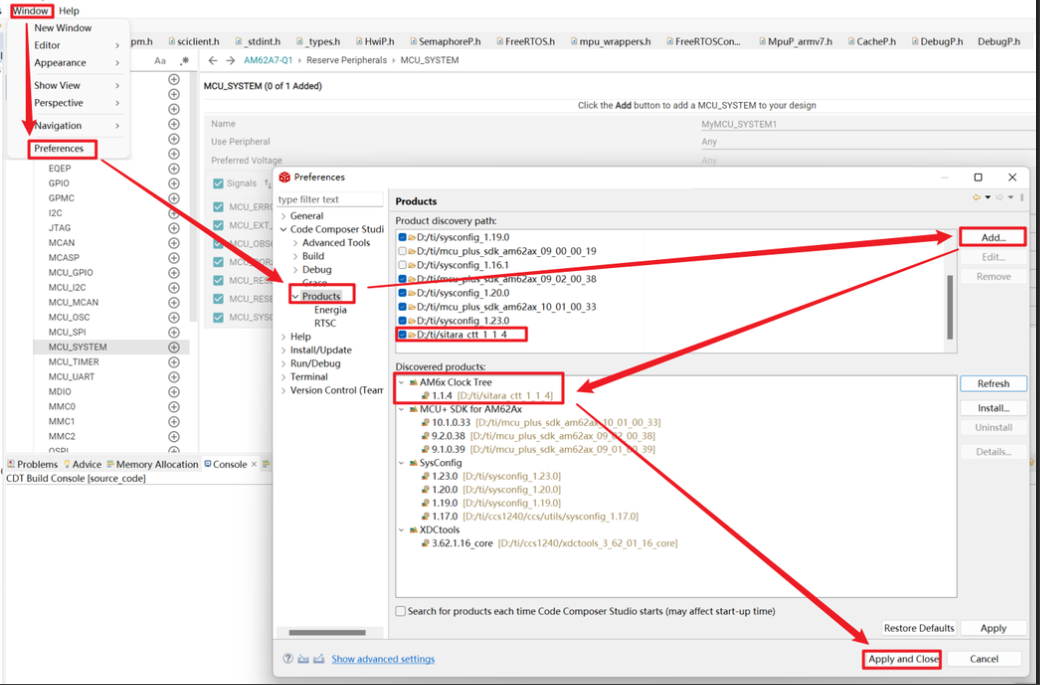1040x685 pixels.
Task: Click the folder icon of D:/ti/sysconfig_1.19.0 path
Action: [x=412, y=237]
